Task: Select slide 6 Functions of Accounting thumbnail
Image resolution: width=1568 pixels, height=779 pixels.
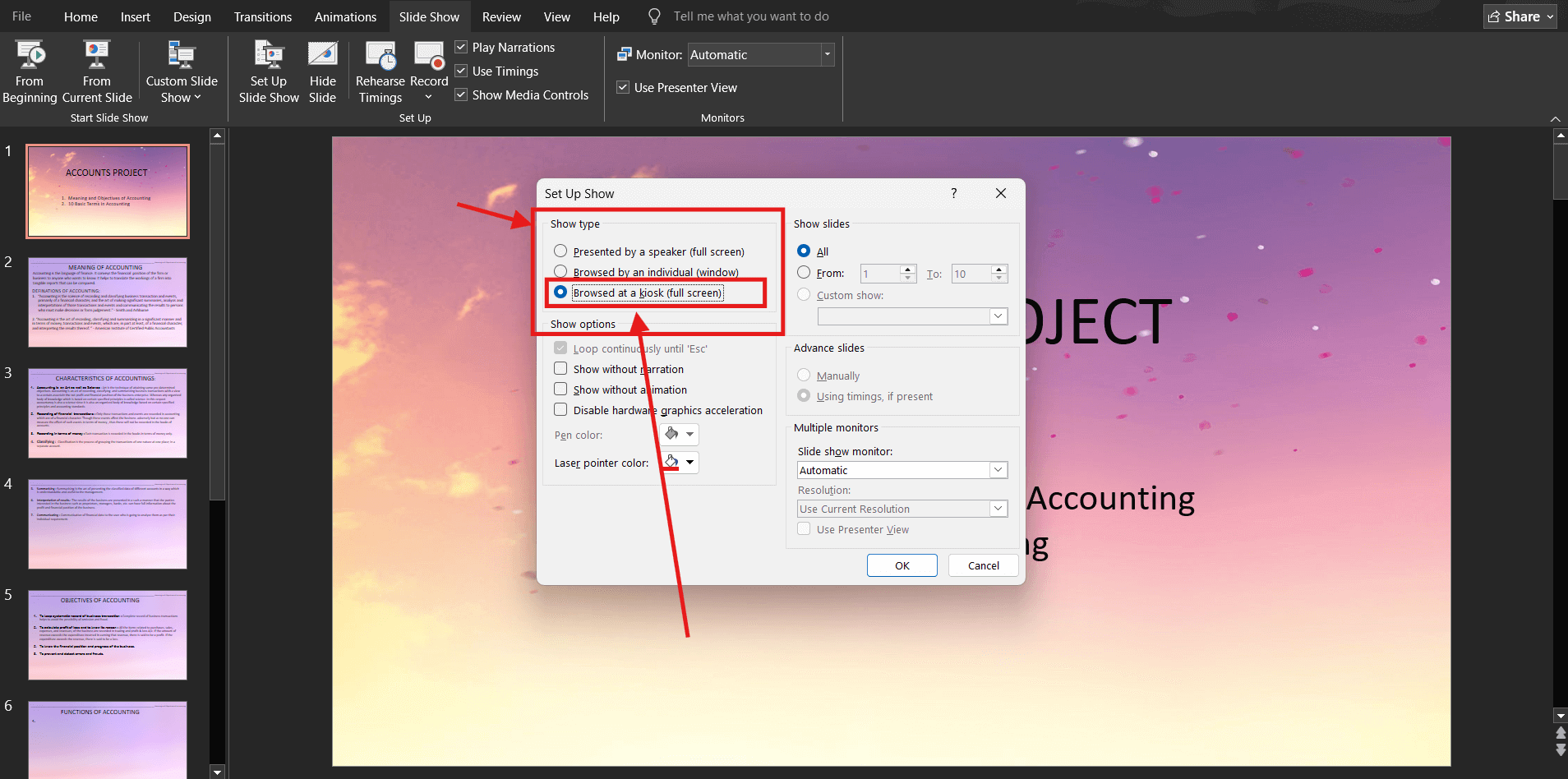Action: pyautogui.click(x=108, y=740)
